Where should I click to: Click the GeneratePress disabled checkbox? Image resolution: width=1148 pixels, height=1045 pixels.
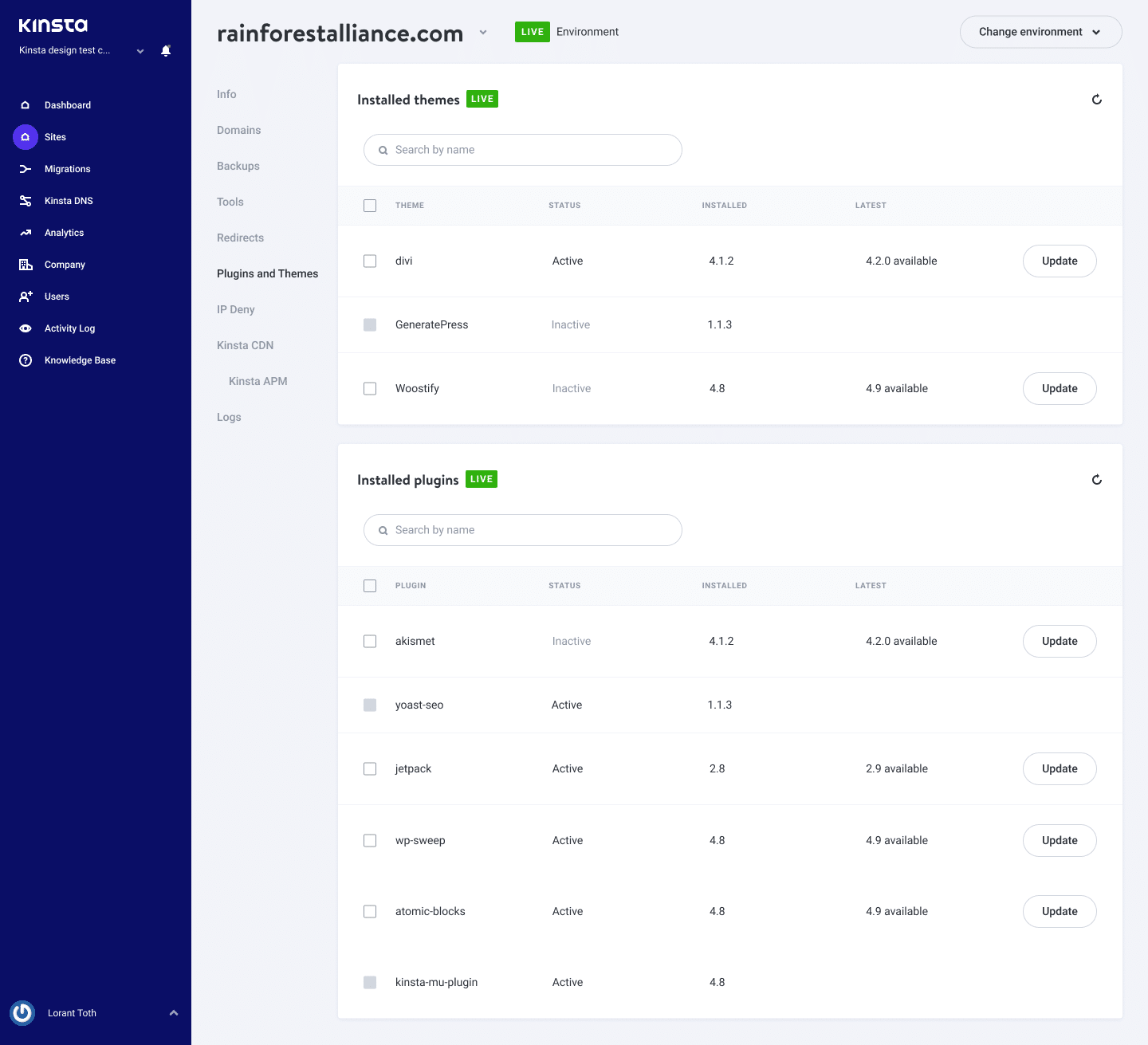click(x=370, y=325)
